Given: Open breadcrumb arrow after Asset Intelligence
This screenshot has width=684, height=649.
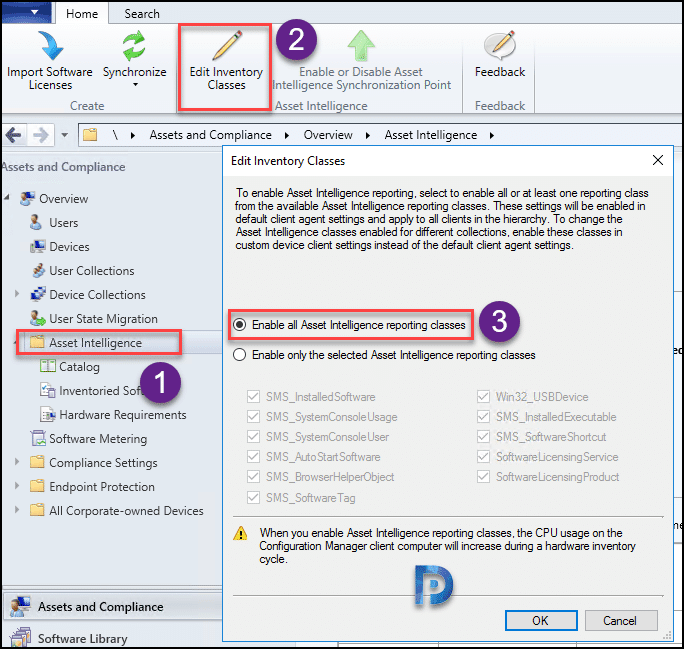Looking at the screenshot, I should tap(492, 136).
